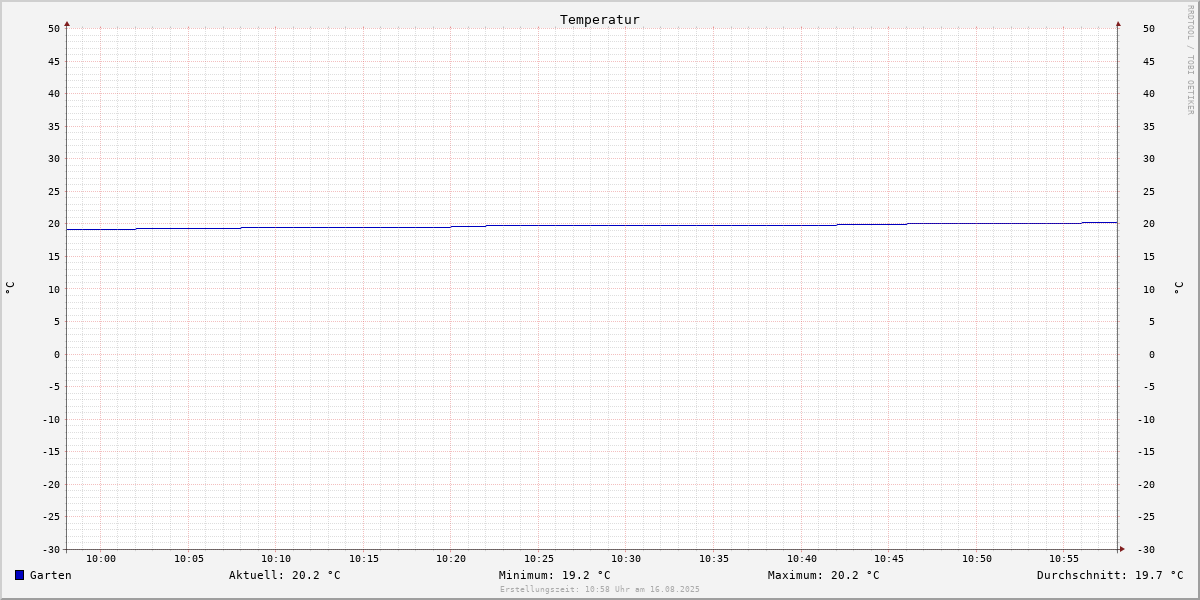Click the 10:05 time axis label
This screenshot has width=1200, height=600.
click(x=189, y=558)
